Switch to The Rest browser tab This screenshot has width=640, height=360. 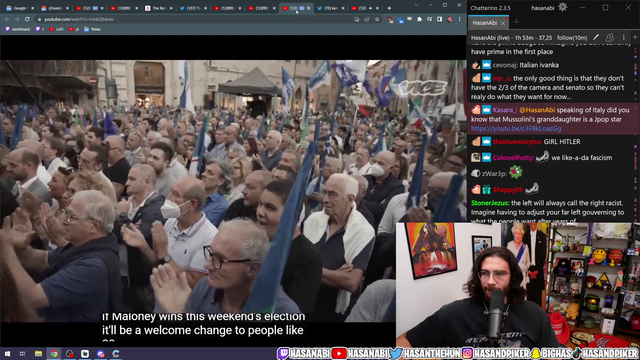pos(158,8)
